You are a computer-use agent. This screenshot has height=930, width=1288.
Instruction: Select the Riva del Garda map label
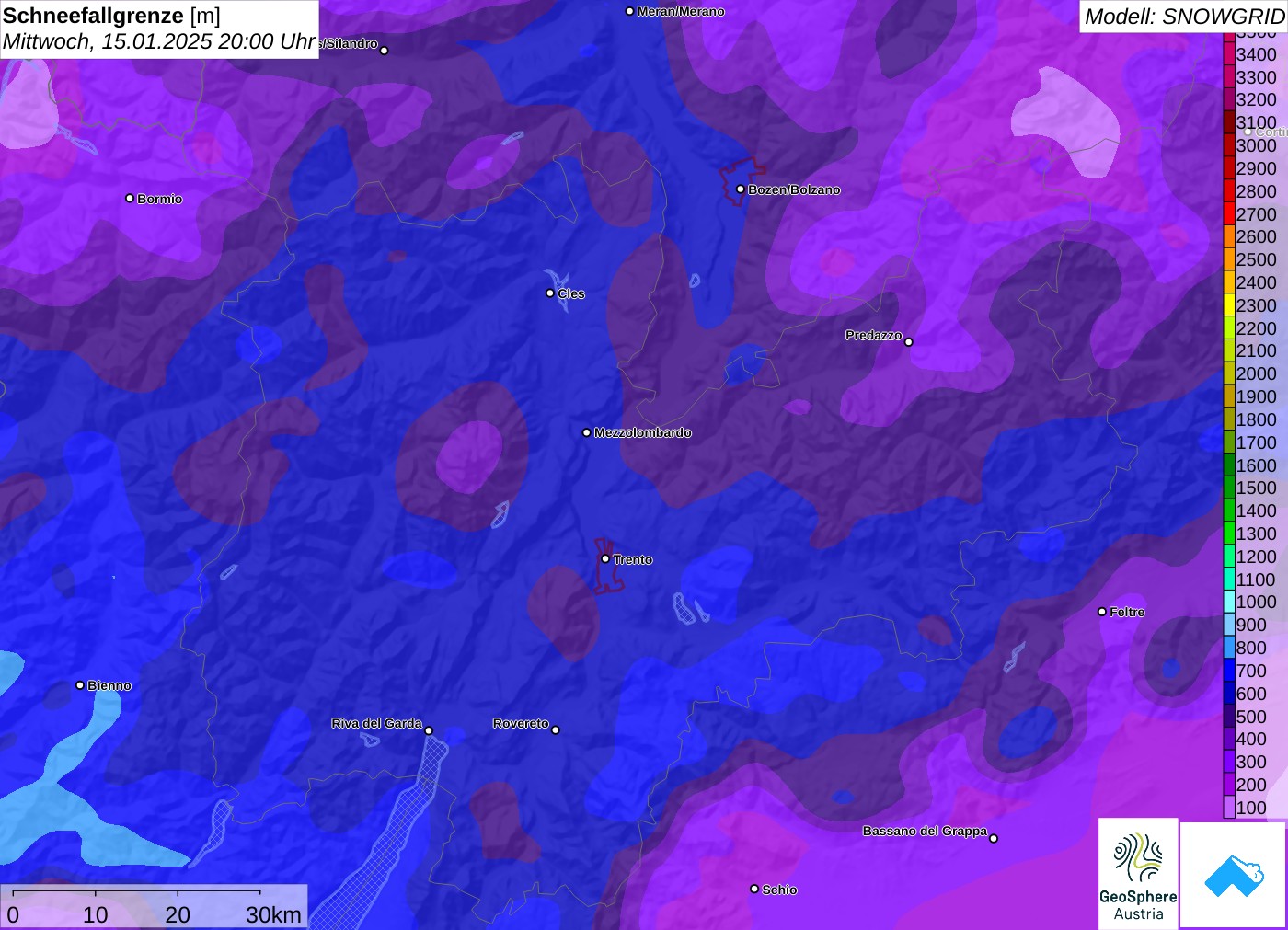(376, 723)
